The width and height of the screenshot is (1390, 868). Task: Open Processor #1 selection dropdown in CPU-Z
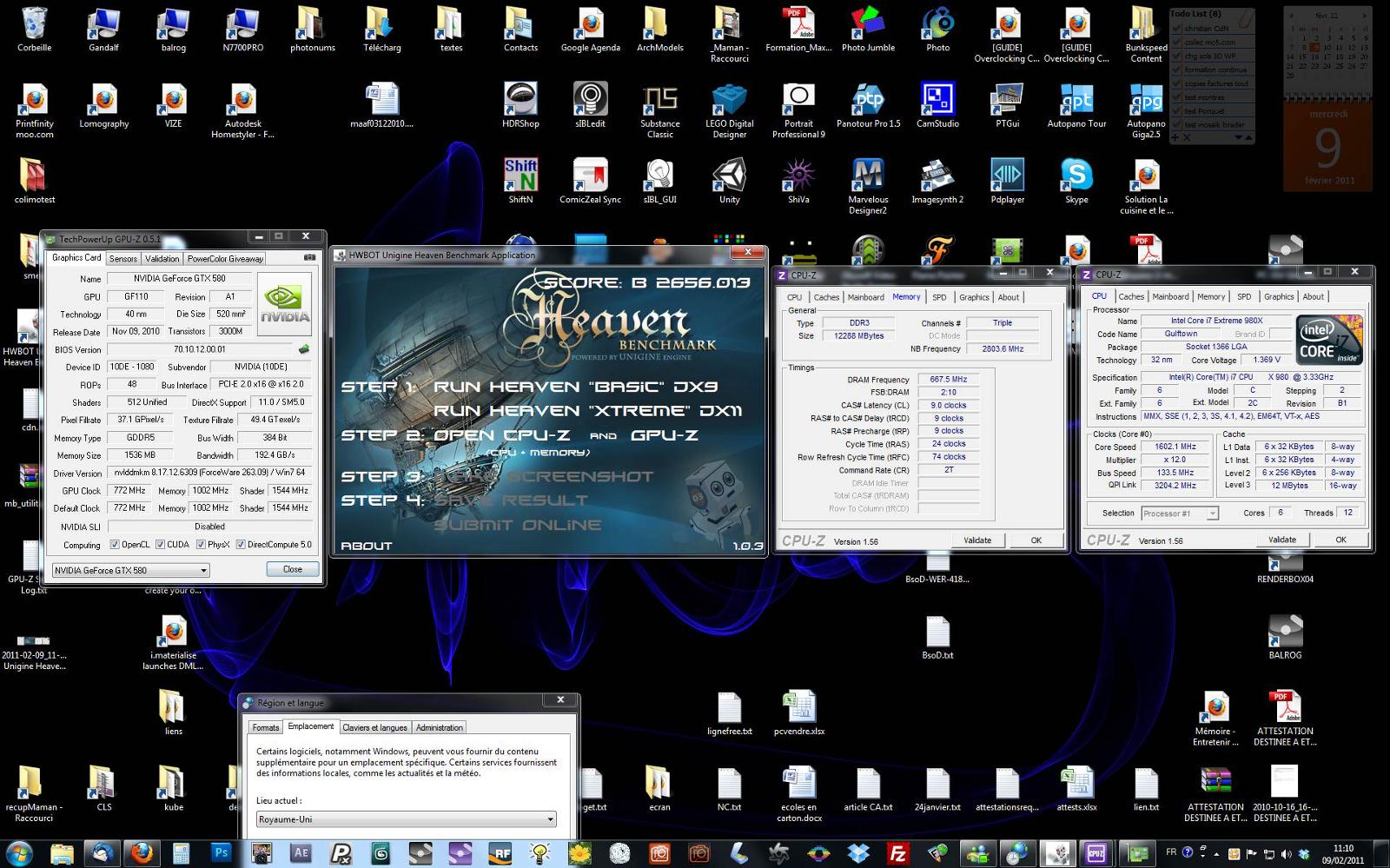click(1180, 514)
